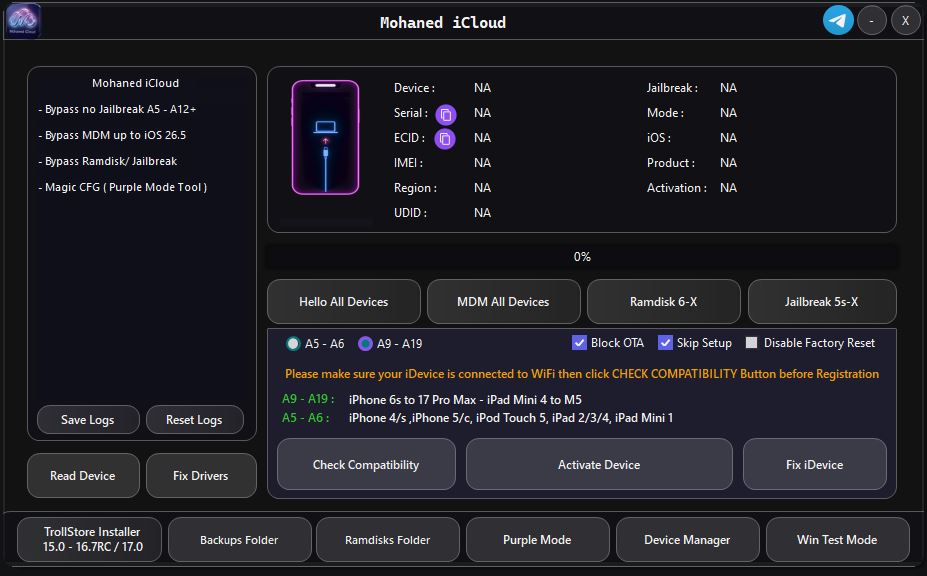
Task: Click the iOS value NA
Action: (x=728, y=138)
